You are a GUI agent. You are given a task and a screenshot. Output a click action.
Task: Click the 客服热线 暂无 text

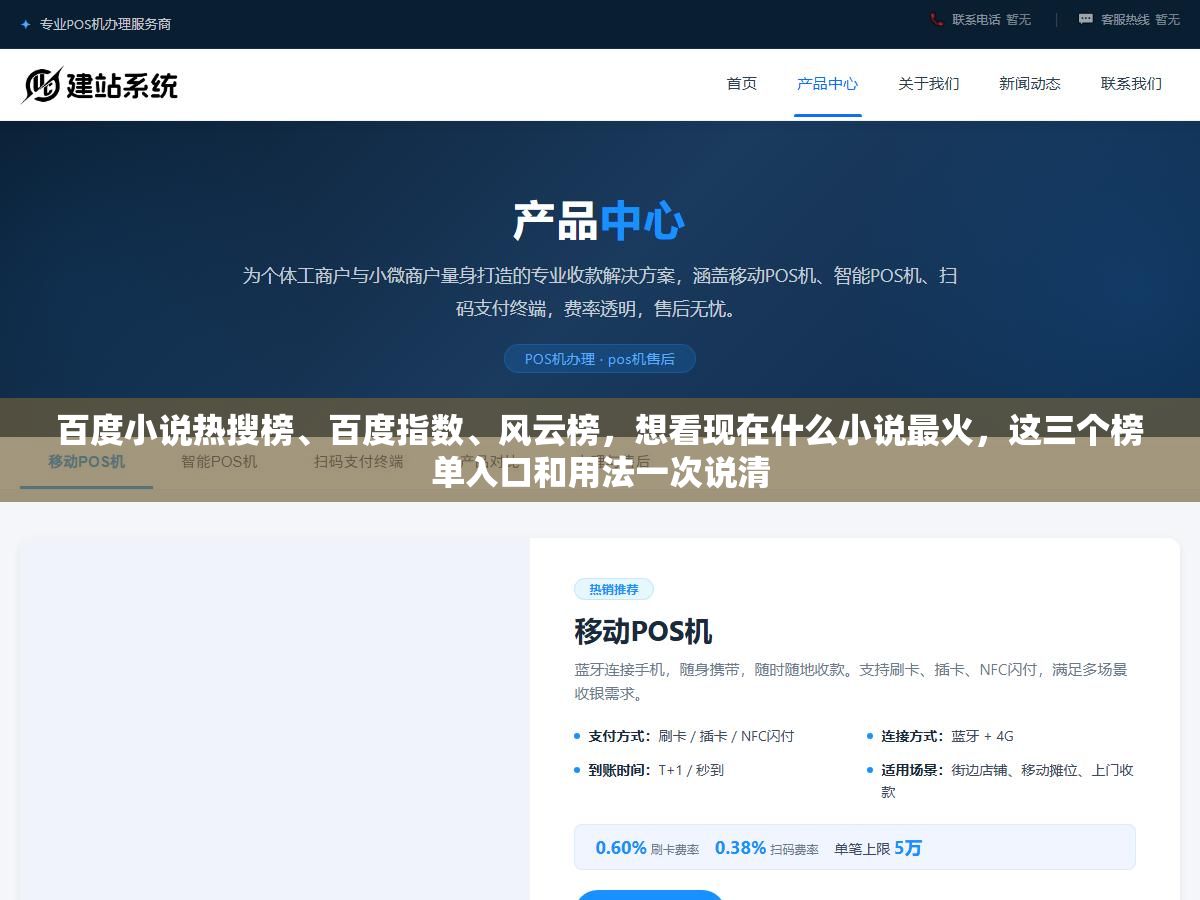coord(1140,19)
